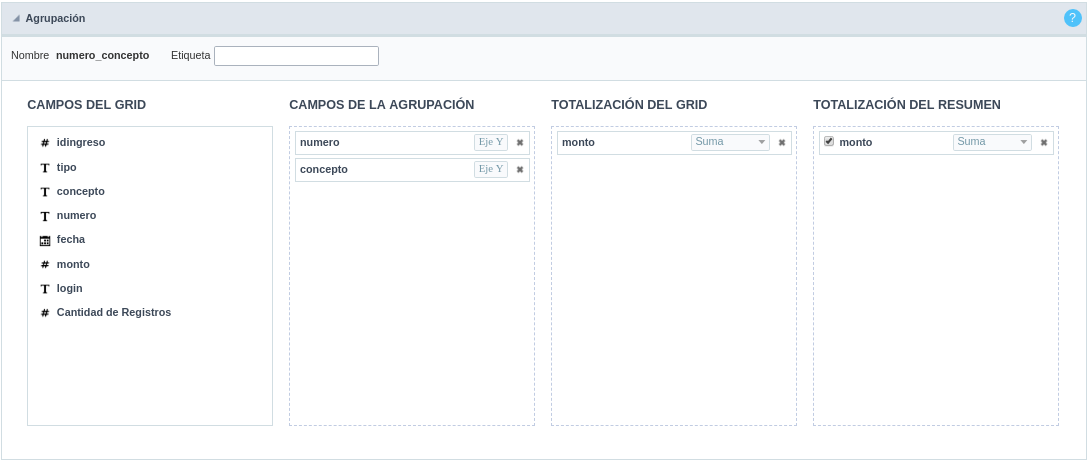
Task: Remove numero from the grouping fields
Action: pos(520,143)
